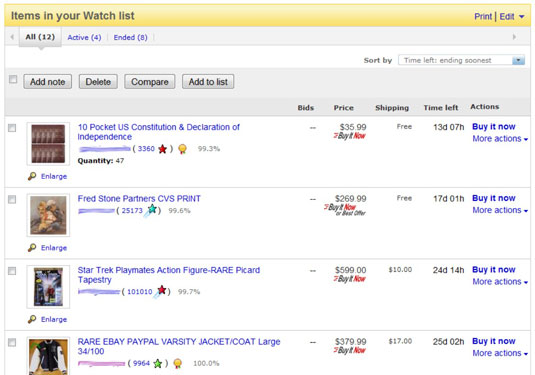Select checkbox for Star Trek Playmates figure
The width and height of the screenshot is (535, 375).
[12, 271]
